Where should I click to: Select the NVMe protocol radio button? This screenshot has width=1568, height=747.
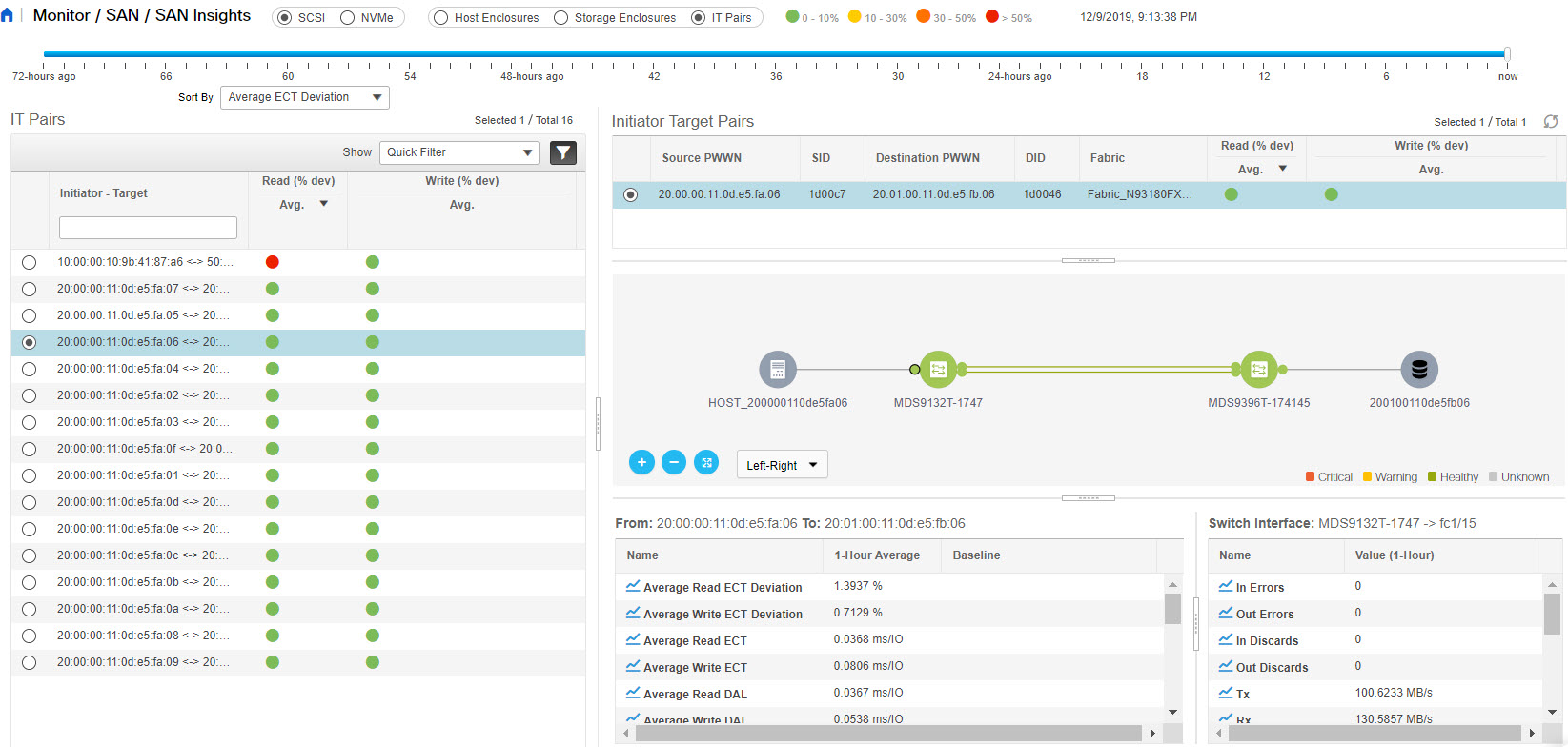[347, 18]
